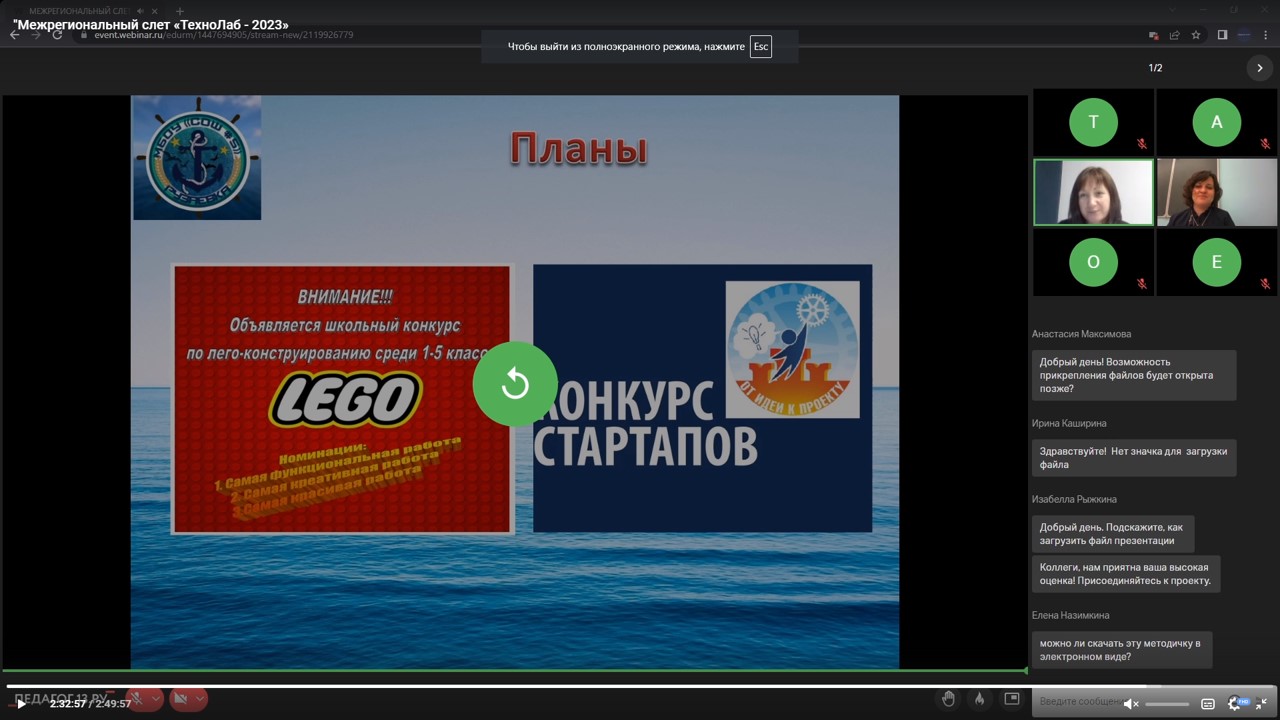Toggle the picture-in-picture layout icon
Screen dimensions: 1280x720
[1012, 699]
